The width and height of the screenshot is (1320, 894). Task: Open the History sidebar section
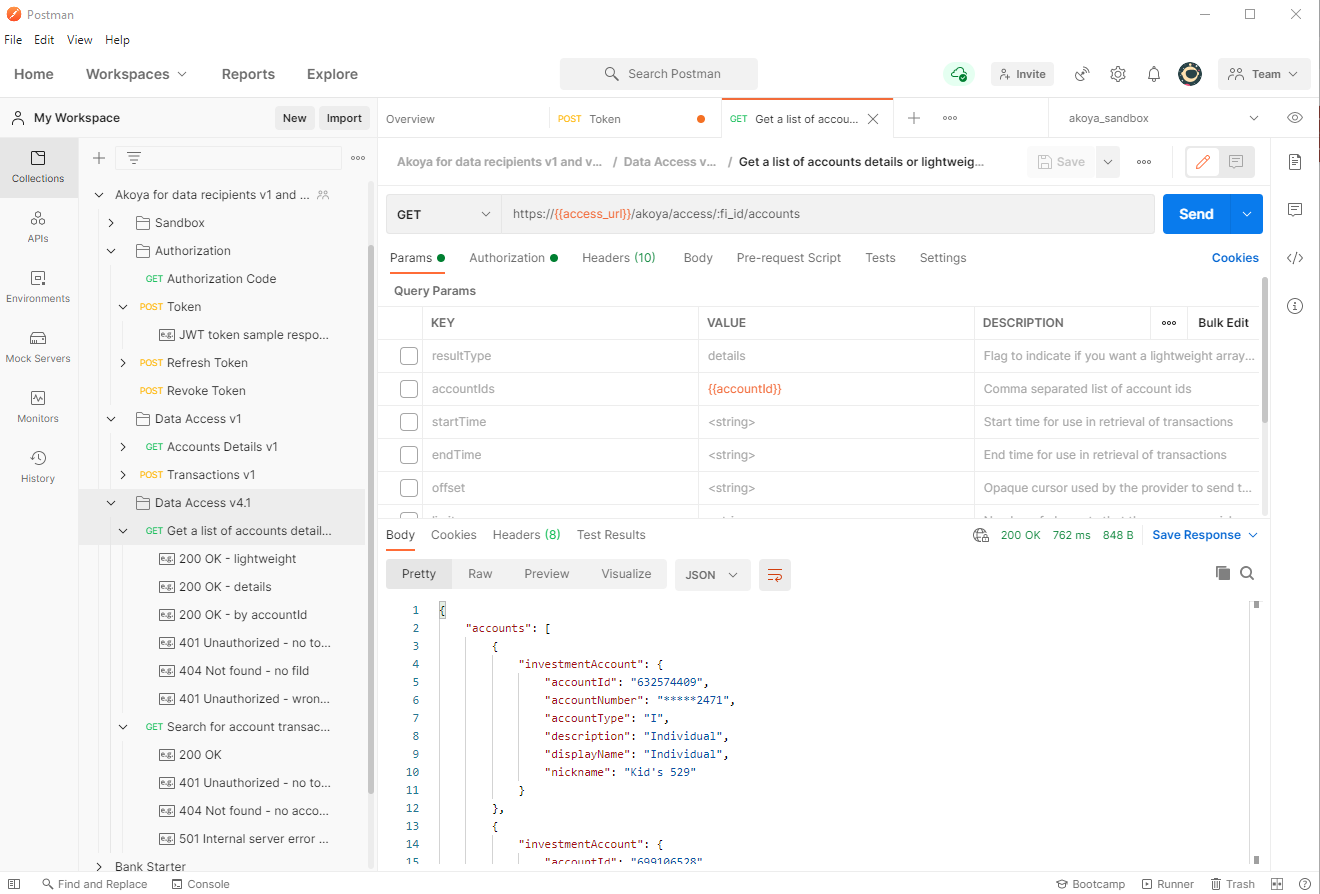pyautogui.click(x=38, y=467)
